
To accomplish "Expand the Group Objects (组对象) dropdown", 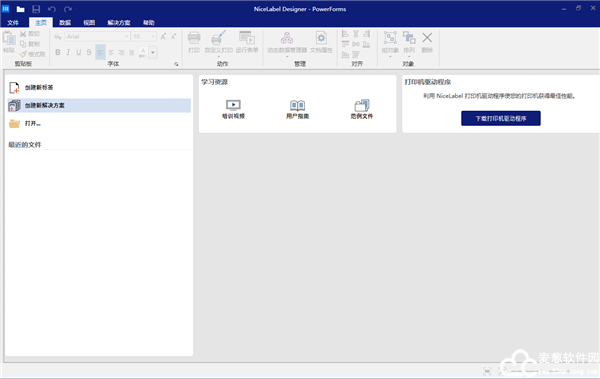I will [390, 57].
